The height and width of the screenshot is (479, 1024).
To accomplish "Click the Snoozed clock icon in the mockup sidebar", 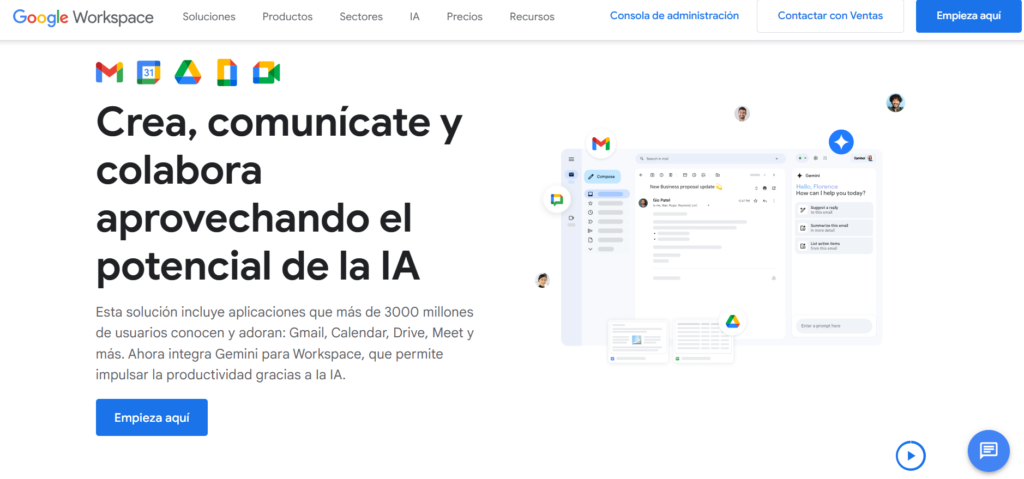I will (x=590, y=212).
